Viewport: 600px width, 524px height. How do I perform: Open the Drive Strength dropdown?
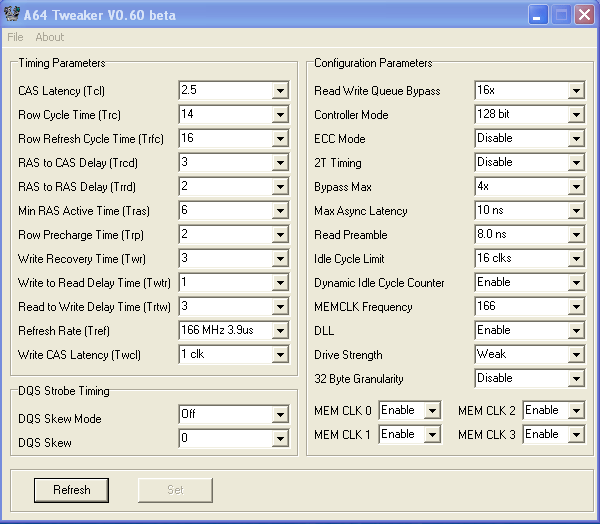pyautogui.click(x=575, y=355)
